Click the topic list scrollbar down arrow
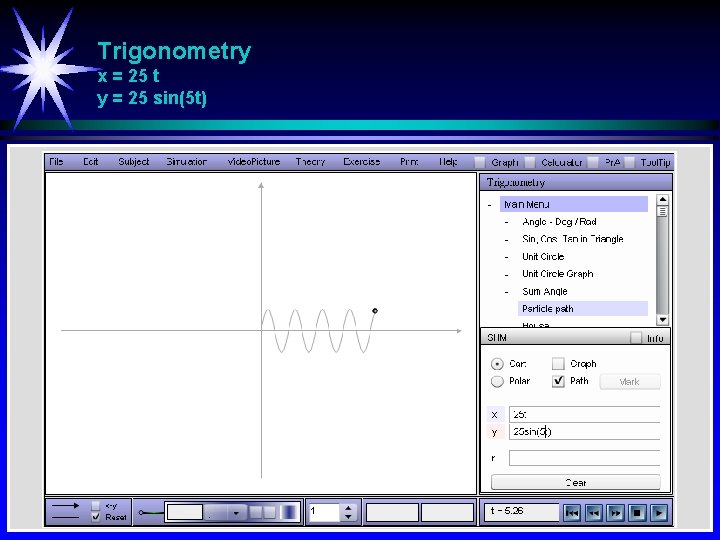 [662, 320]
